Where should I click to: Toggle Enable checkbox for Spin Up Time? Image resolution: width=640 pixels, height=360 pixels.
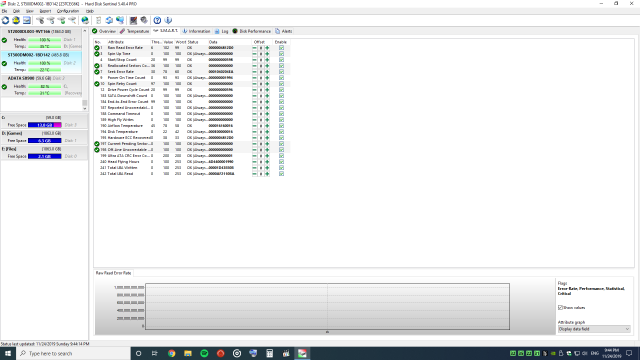tap(281, 54)
